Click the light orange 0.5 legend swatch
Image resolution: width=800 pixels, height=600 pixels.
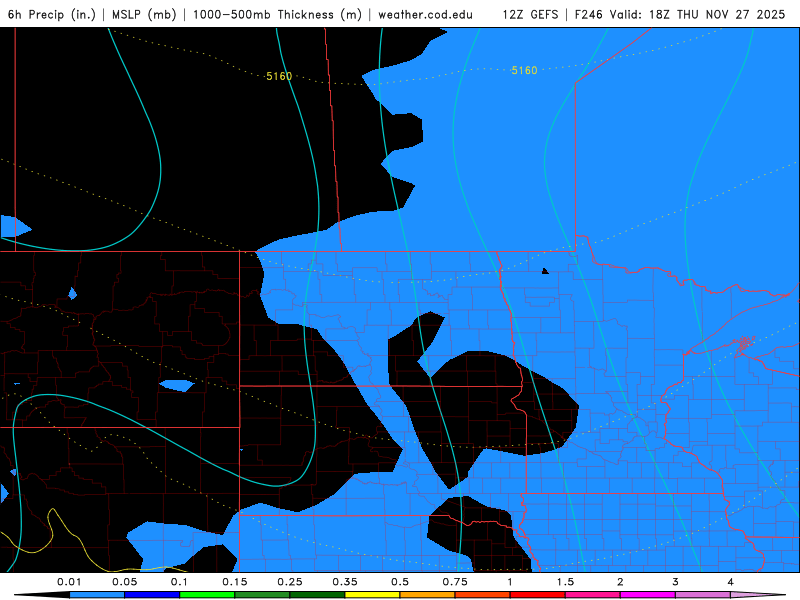[428, 595]
